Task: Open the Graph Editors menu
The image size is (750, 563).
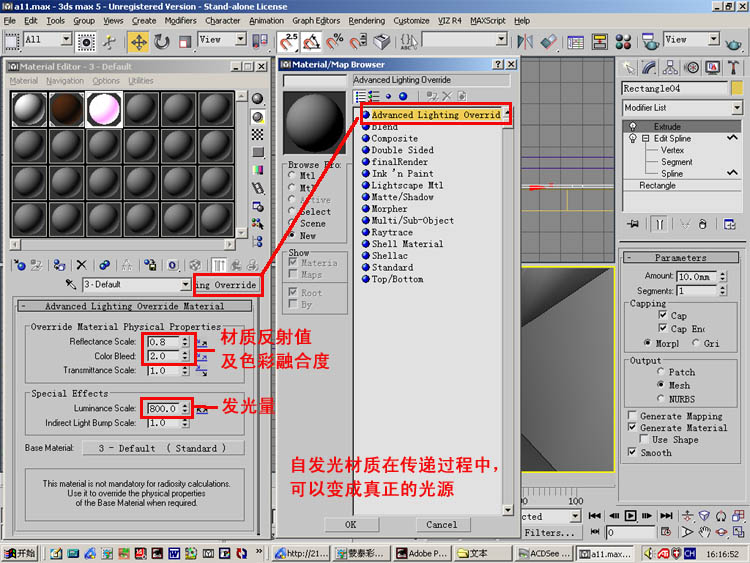Action: 316,21
